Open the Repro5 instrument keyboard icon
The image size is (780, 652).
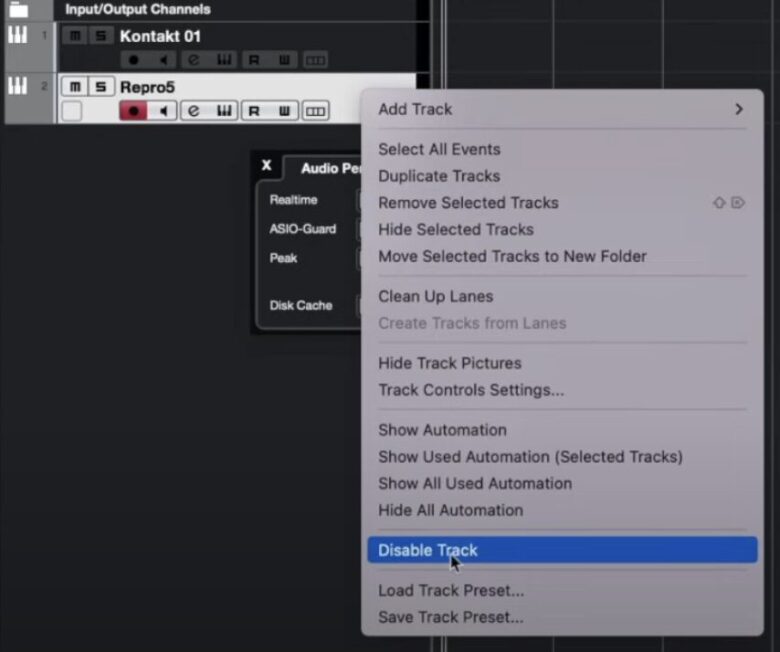[224, 111]
